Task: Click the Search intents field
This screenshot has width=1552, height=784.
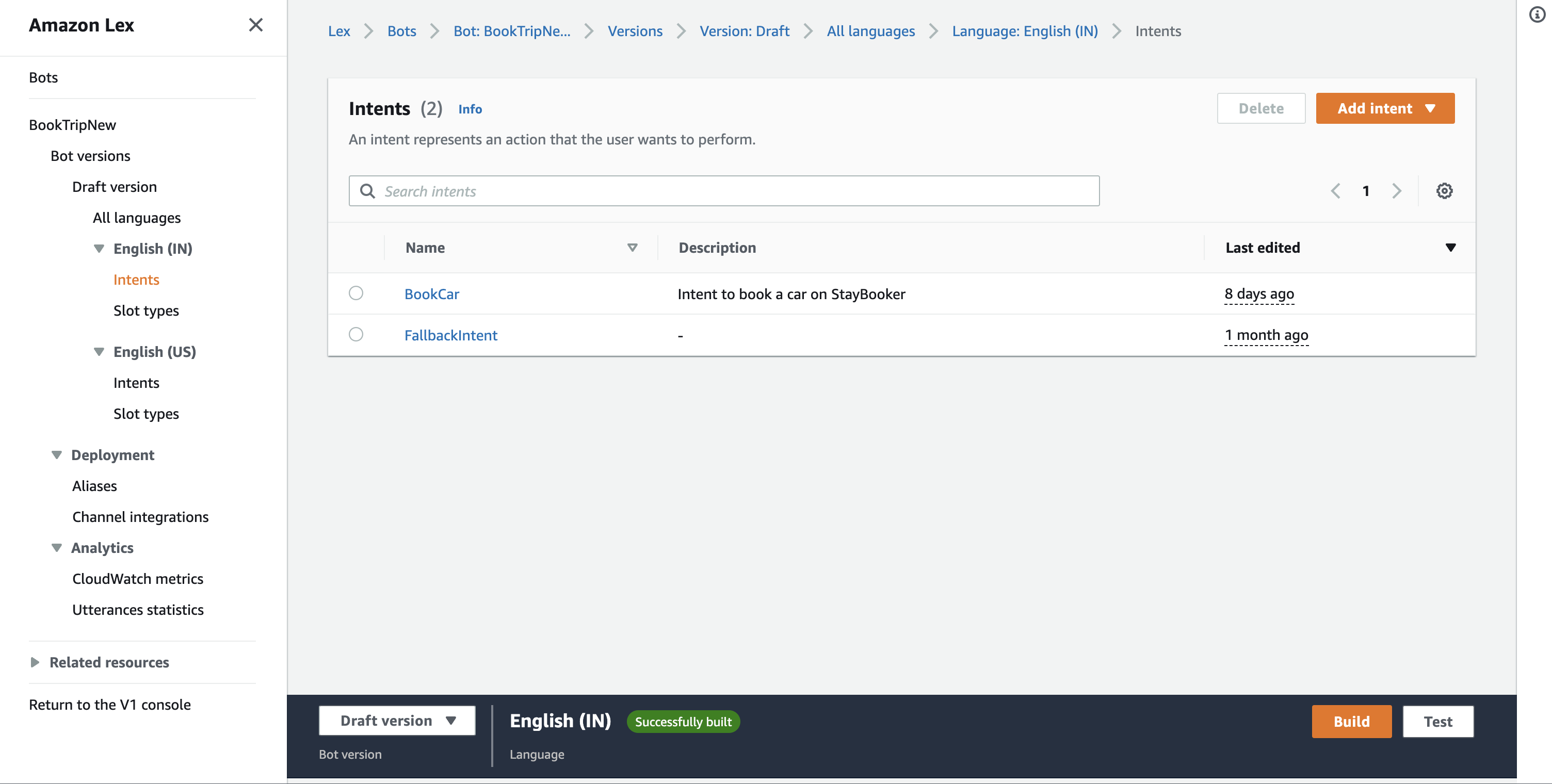Action: (723, 191)
